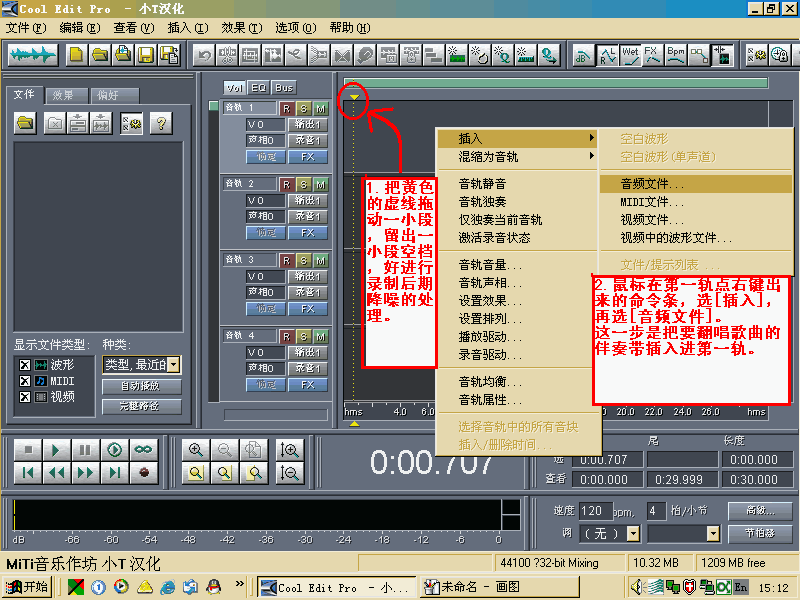Toggle the MIDI file type checkbox
The image size is (800, 600).
click(x=24, y=381)
